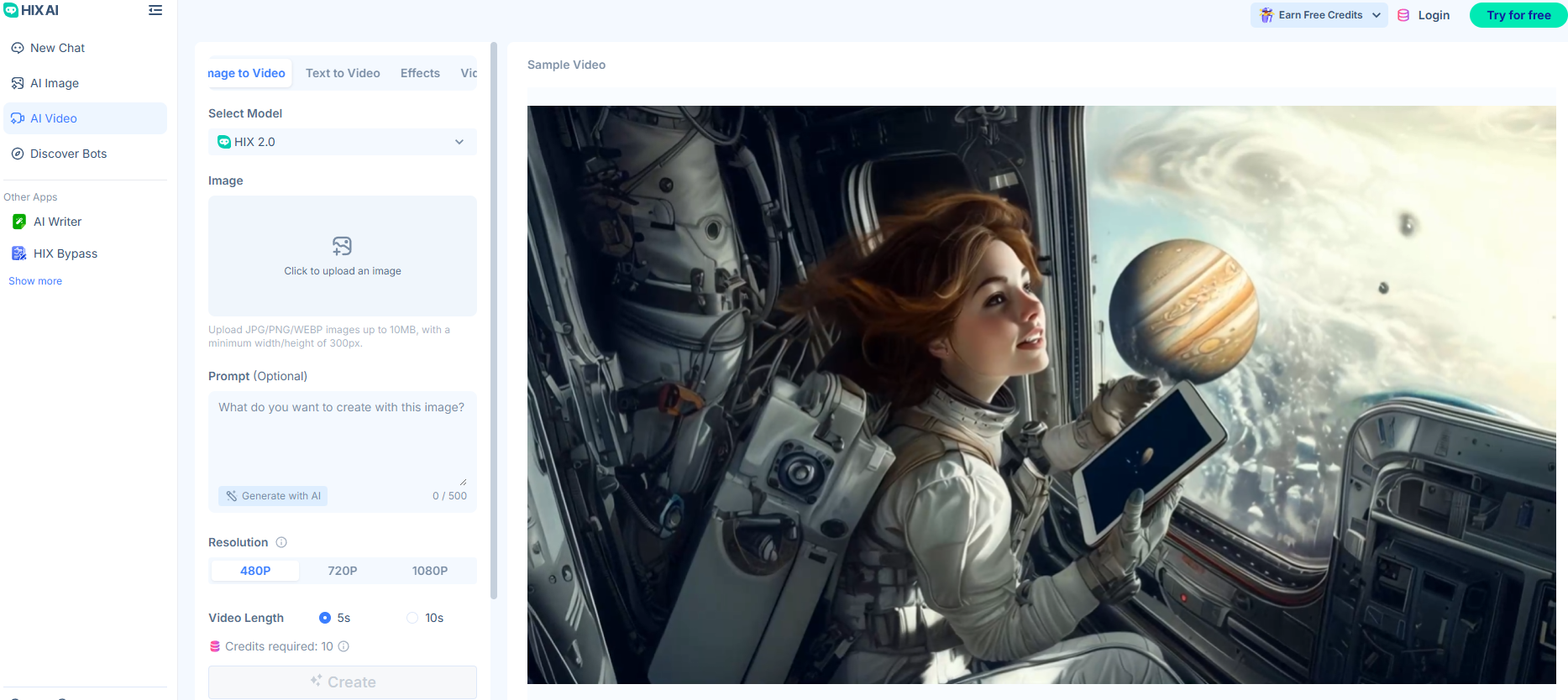
Task: Click the New Chat icon
Action: [18, 48]
